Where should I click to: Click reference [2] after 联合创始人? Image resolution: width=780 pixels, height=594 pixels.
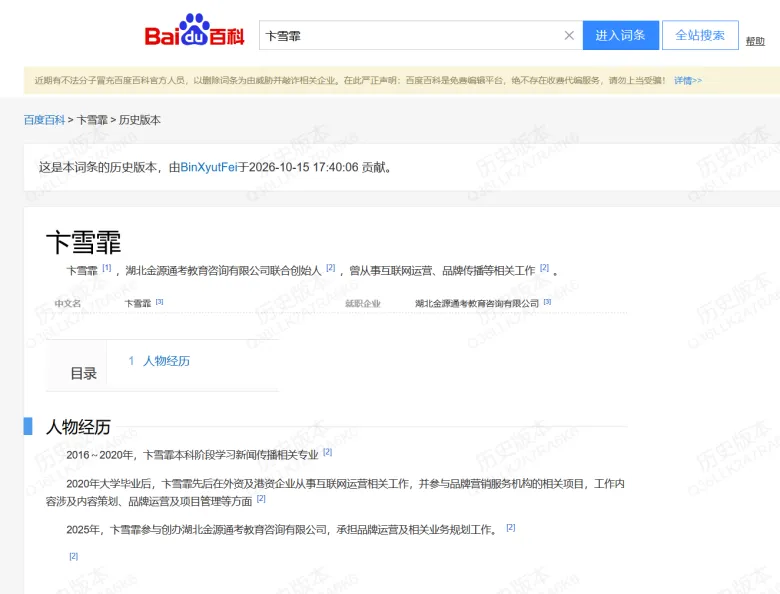(x=330, y=268)
